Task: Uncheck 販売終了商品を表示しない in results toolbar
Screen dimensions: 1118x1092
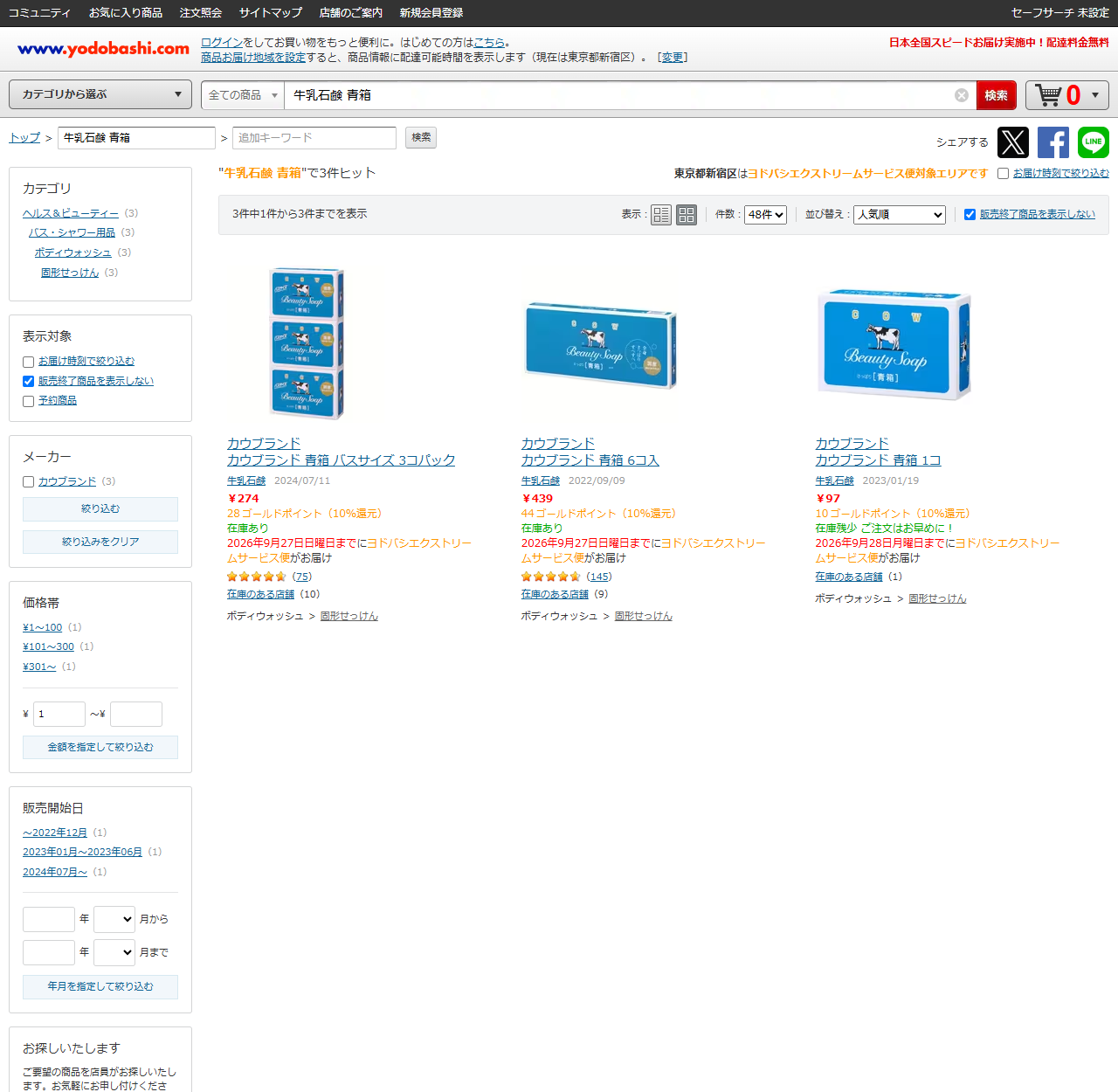Action: [970, 214]
